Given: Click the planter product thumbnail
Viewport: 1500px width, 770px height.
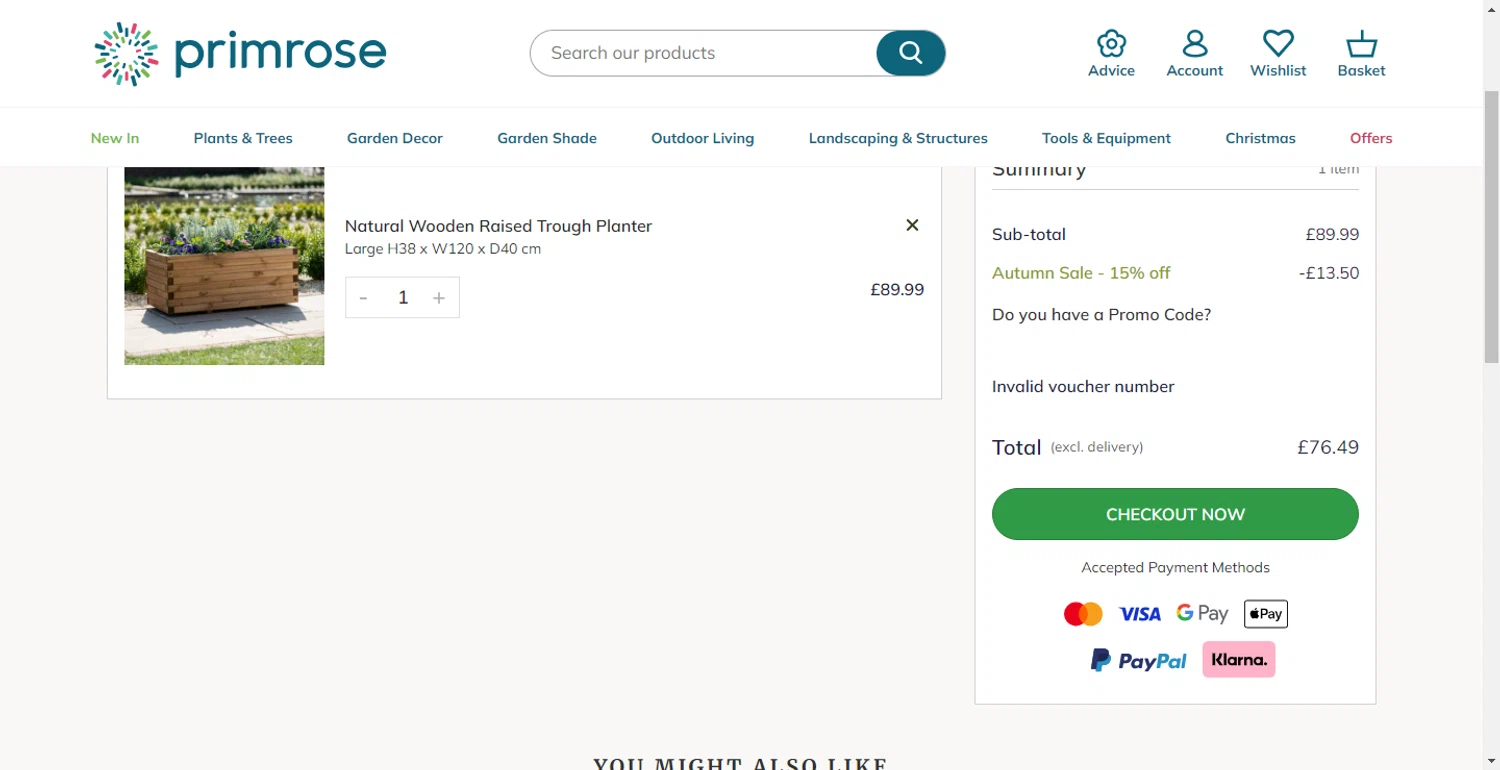Looking at the screenshot, I should (224, 265).
